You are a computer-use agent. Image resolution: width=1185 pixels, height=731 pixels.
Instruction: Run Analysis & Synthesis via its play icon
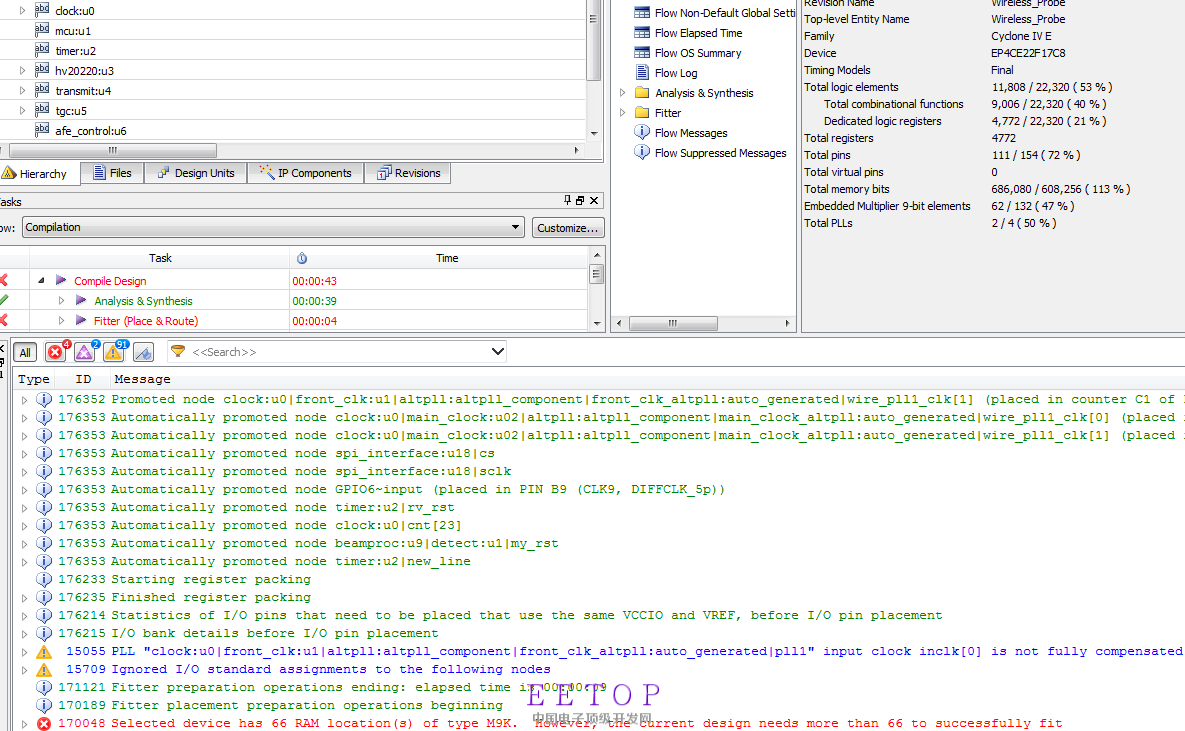tap(81, 301)
